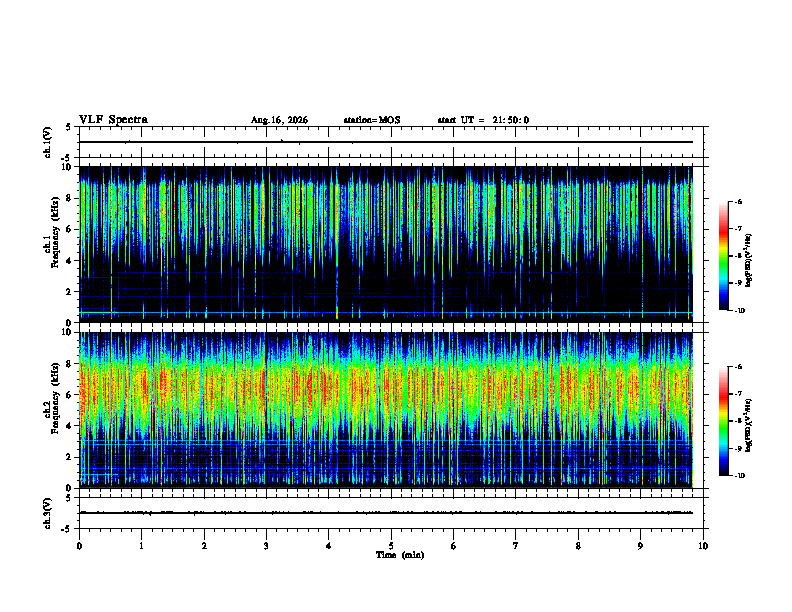The height and width of the screenshot is (612, 792).
Task: Click the 'VLF Spectra' plot title
Action: 113,120
